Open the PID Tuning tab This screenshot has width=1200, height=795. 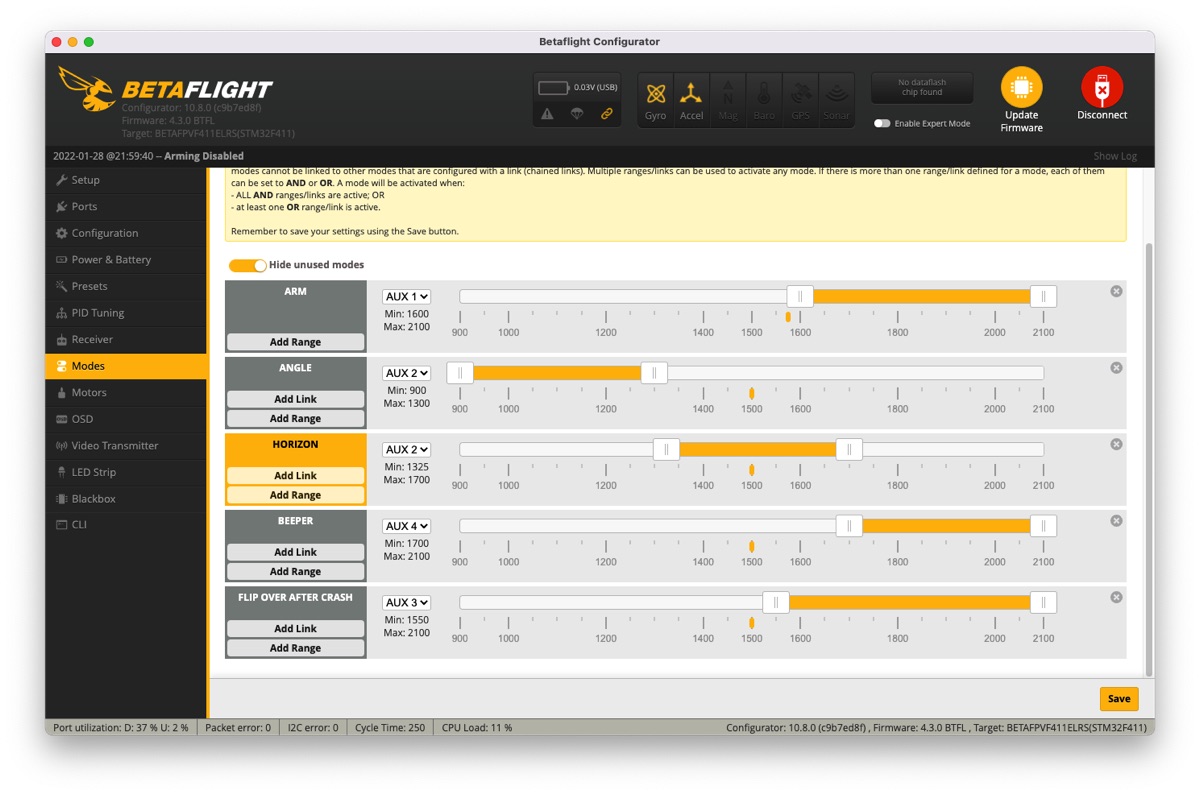126,313
